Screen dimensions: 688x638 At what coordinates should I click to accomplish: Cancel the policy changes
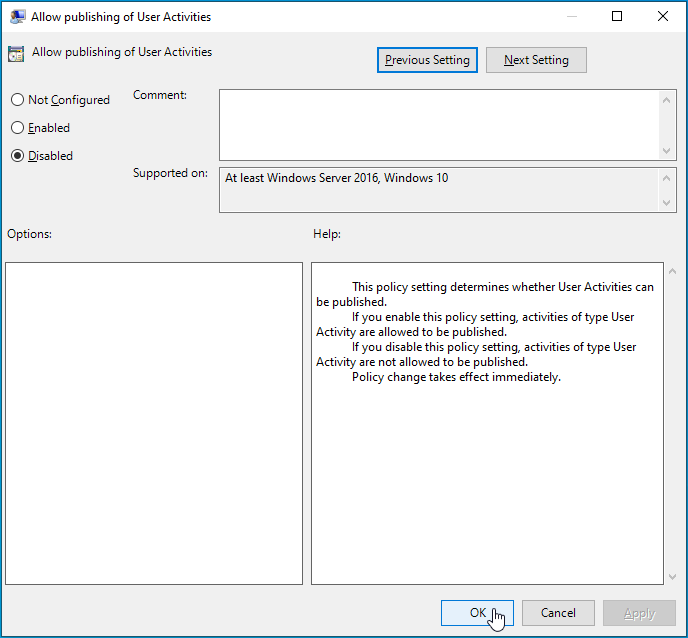tap(558, 613)
